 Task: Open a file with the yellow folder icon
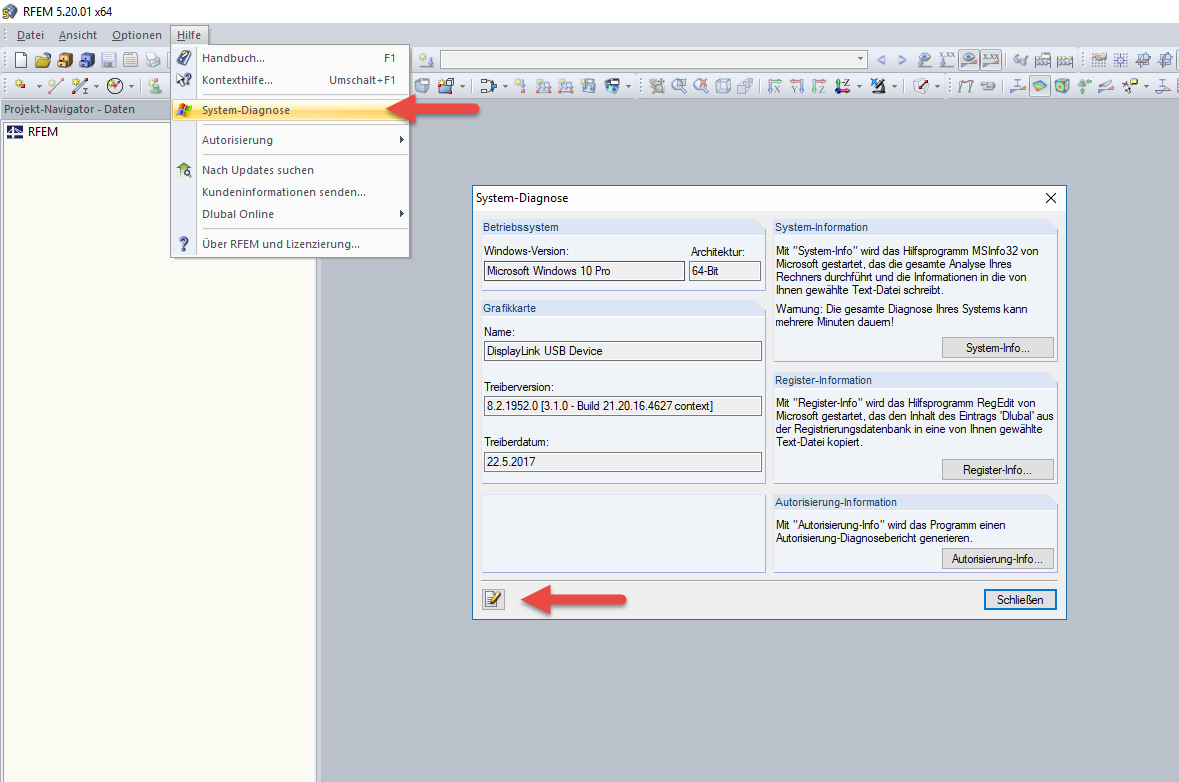(43, 60)
